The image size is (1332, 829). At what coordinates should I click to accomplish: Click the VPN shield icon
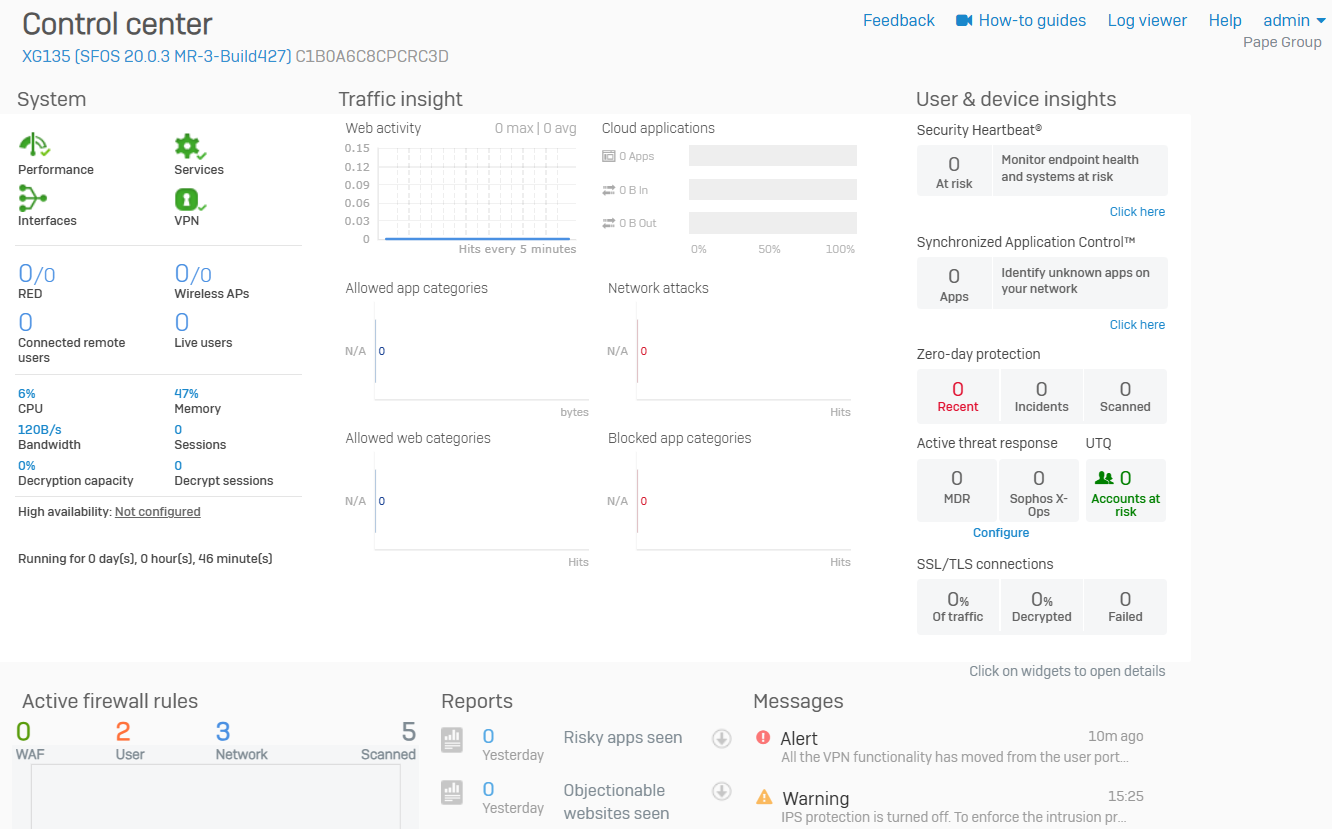(188, 198)
